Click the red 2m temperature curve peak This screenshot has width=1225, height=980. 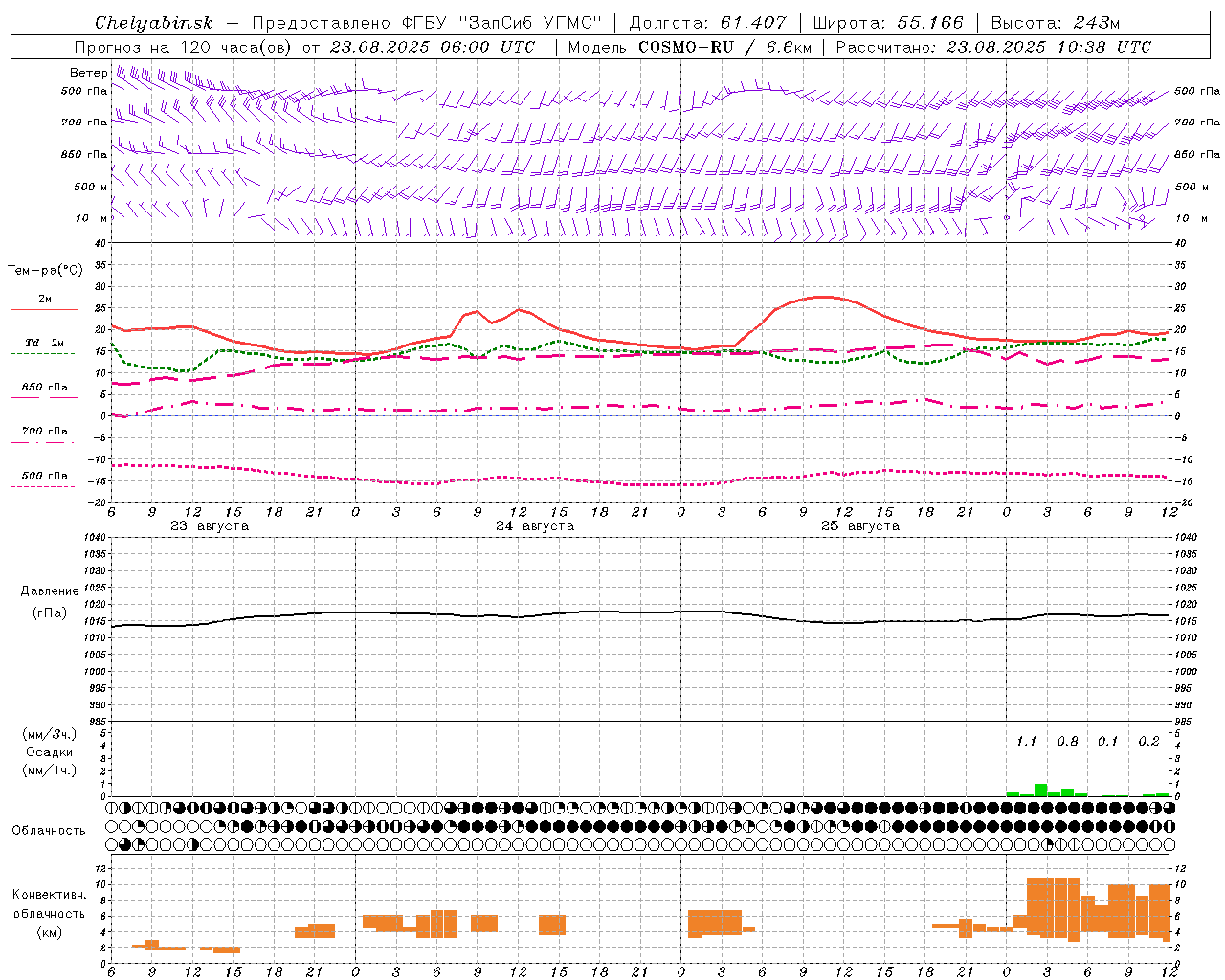coord(825,297)
